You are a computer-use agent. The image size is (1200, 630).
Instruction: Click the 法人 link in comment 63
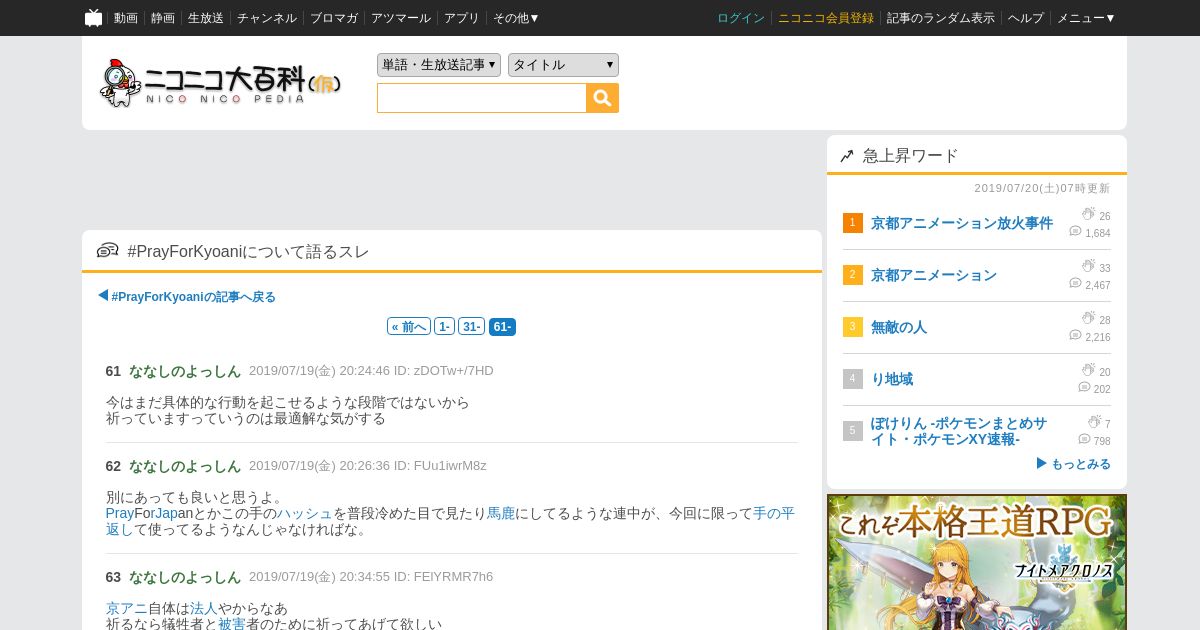pyautogui.click(x=204, y=608)
